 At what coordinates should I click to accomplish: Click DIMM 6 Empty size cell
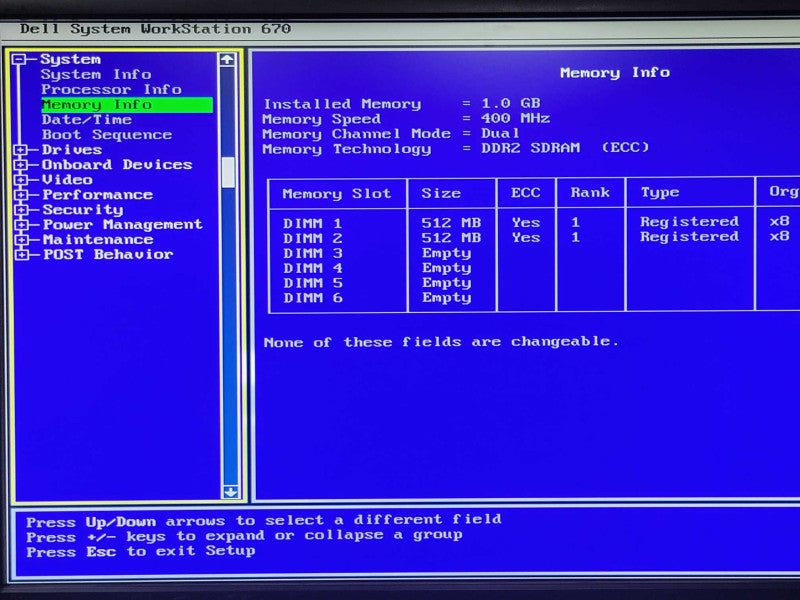[446, 298]
